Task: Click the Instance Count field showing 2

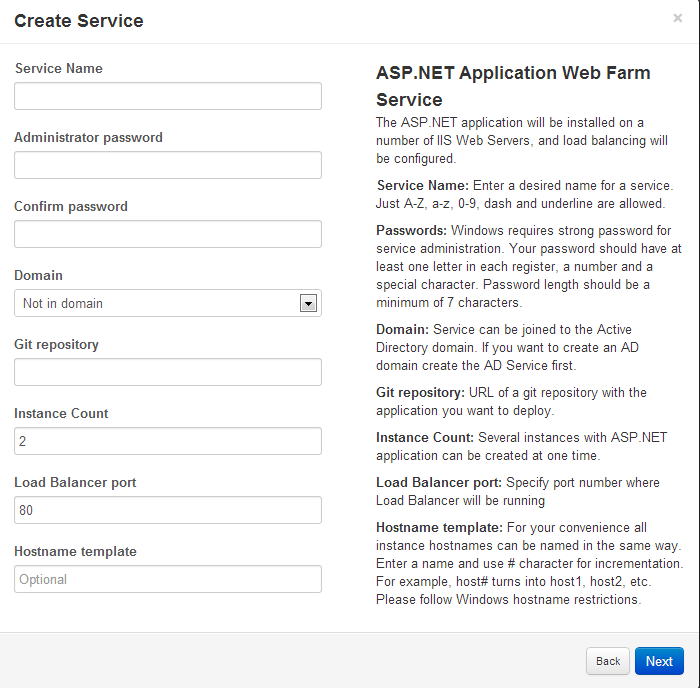Action: point(168,441)
